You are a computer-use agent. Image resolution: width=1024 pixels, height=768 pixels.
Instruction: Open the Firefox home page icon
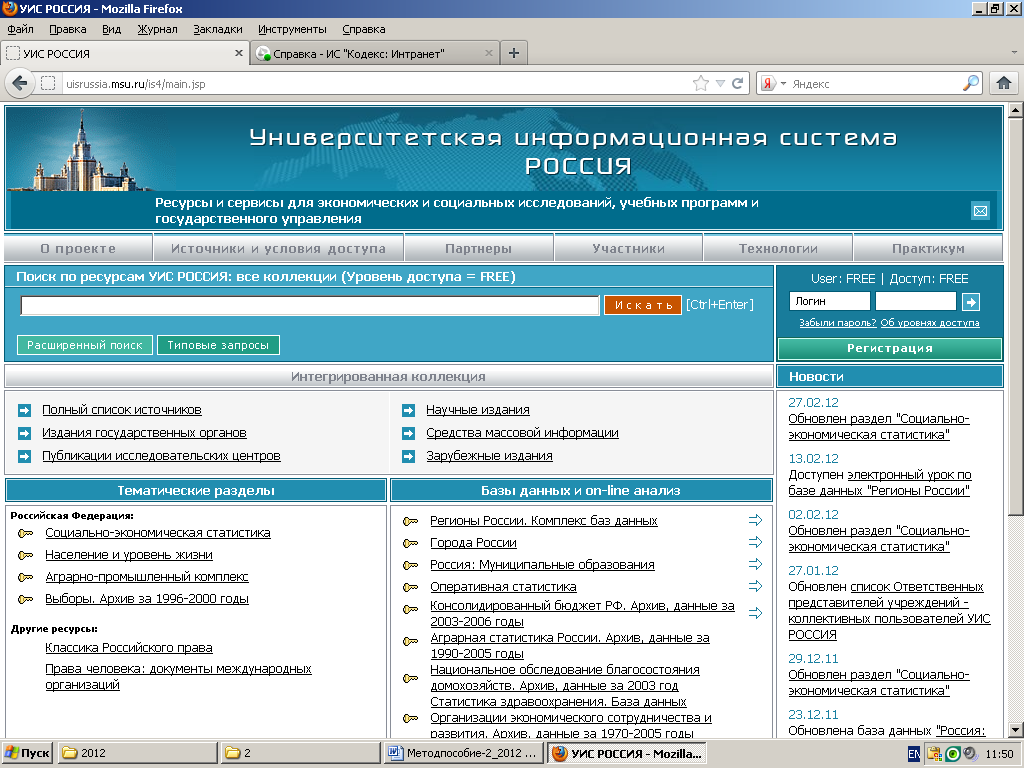click(1004, 84)
